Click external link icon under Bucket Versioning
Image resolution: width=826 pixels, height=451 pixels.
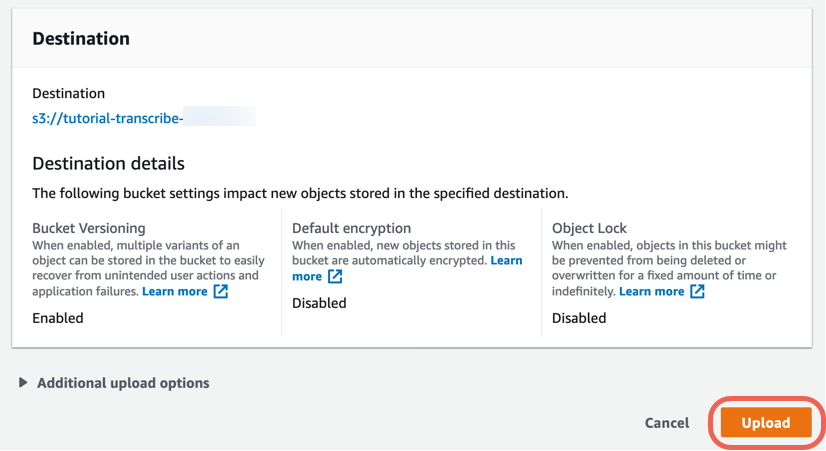(x=221, y=291)
